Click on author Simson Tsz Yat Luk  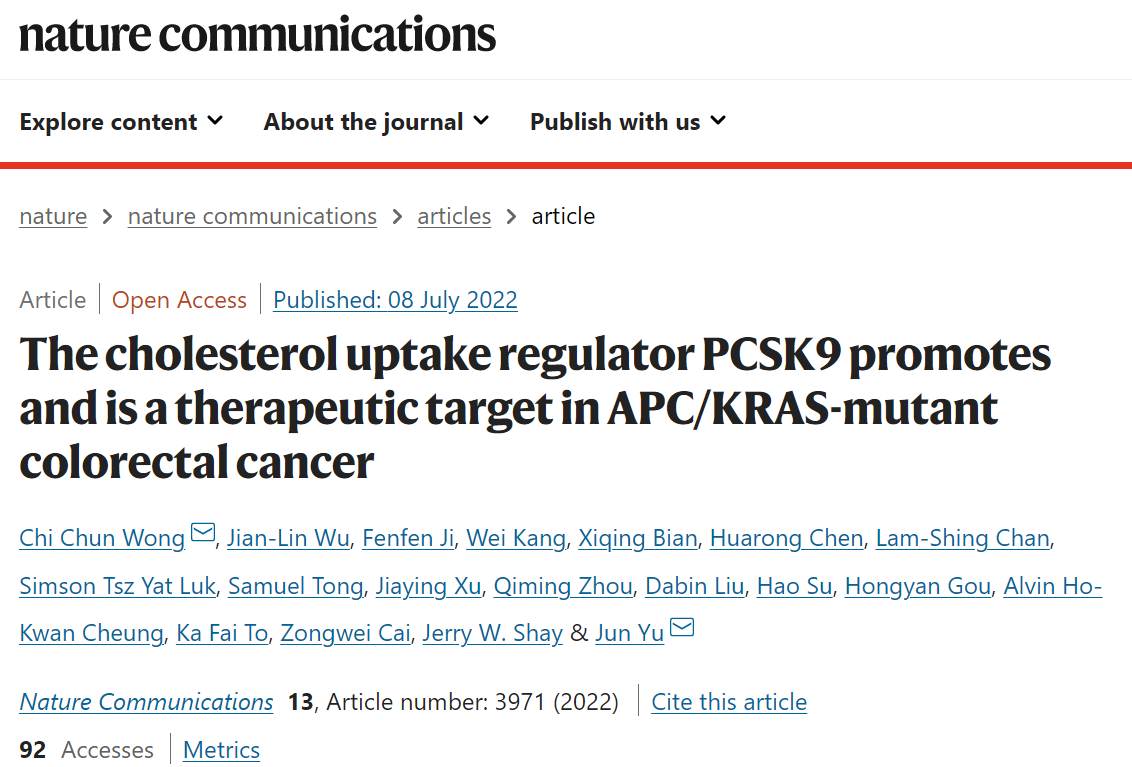click(x=118, y=586)
